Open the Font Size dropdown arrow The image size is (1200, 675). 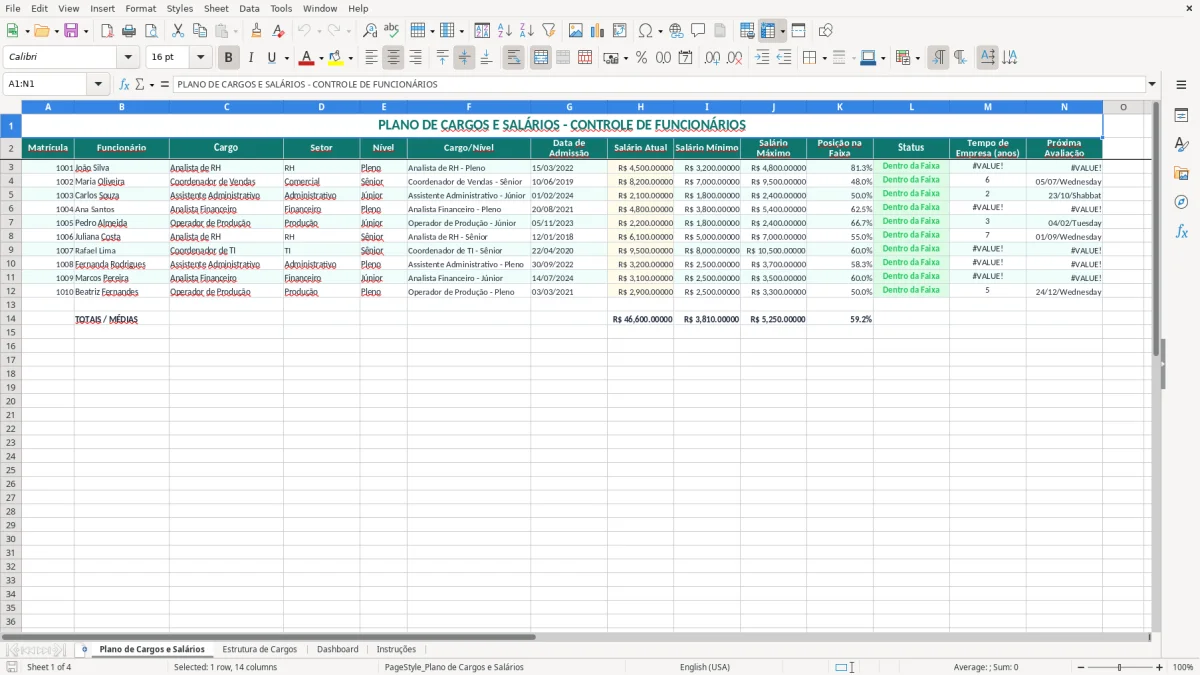pos(200,58)
